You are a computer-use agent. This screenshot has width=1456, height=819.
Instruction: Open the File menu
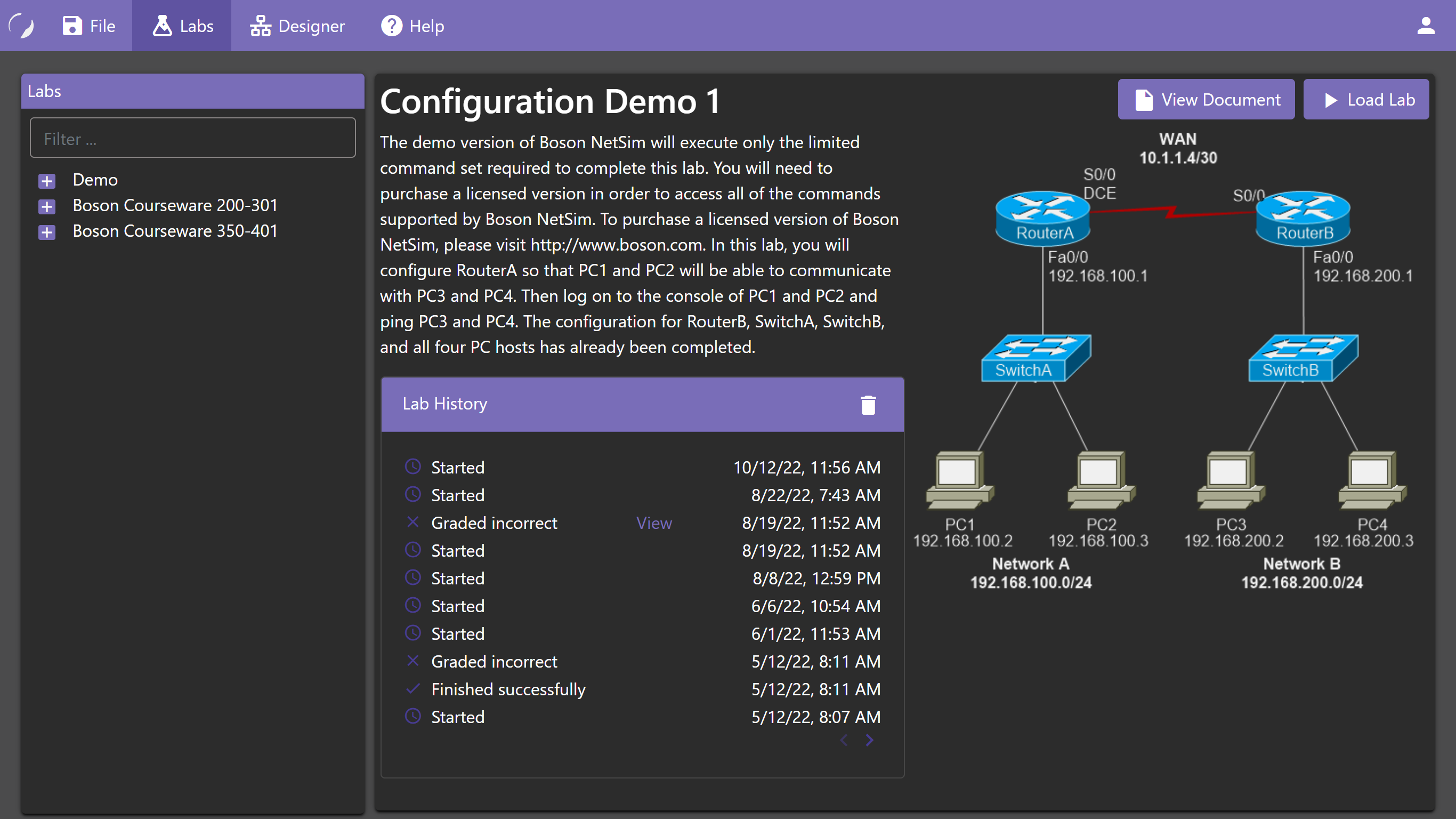pos(89,26)
